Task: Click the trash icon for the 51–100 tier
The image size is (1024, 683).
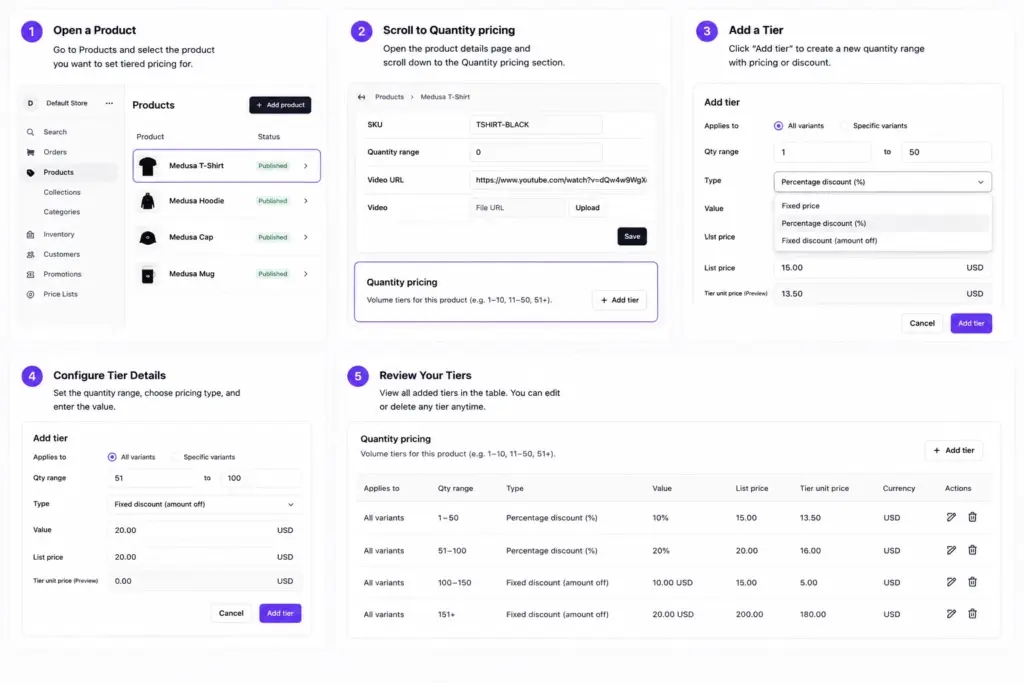Action: [x=972, y=550]
